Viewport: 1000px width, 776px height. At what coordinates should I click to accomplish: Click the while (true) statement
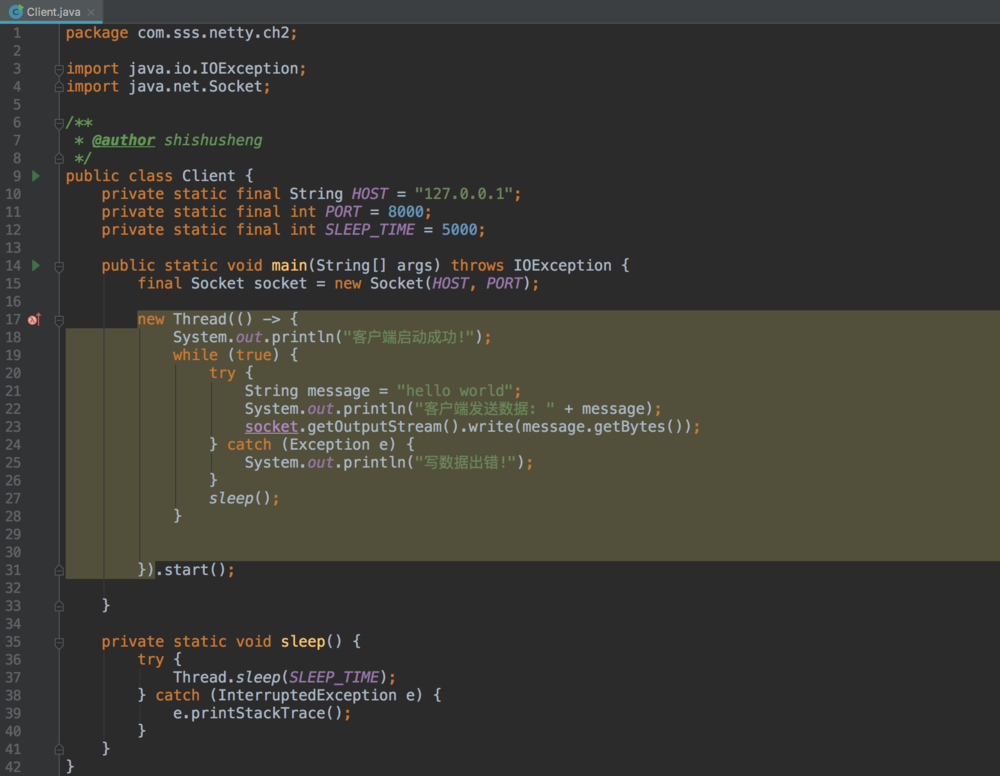click(x=226, y=355)
